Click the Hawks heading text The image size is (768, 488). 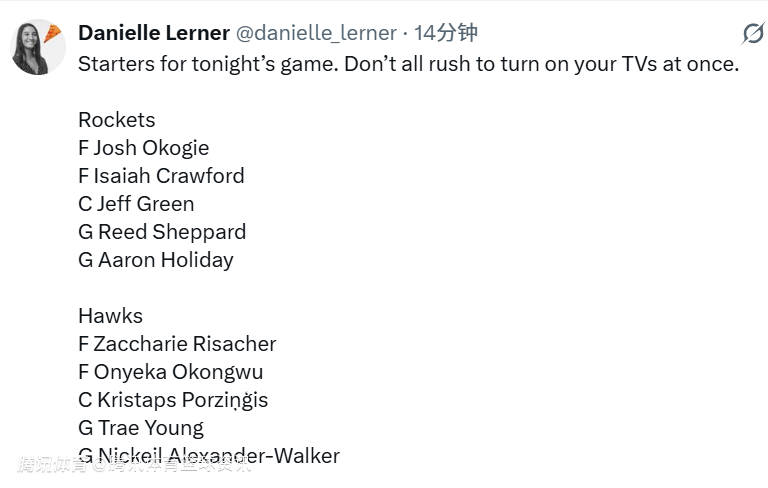[x=110, y=316]
